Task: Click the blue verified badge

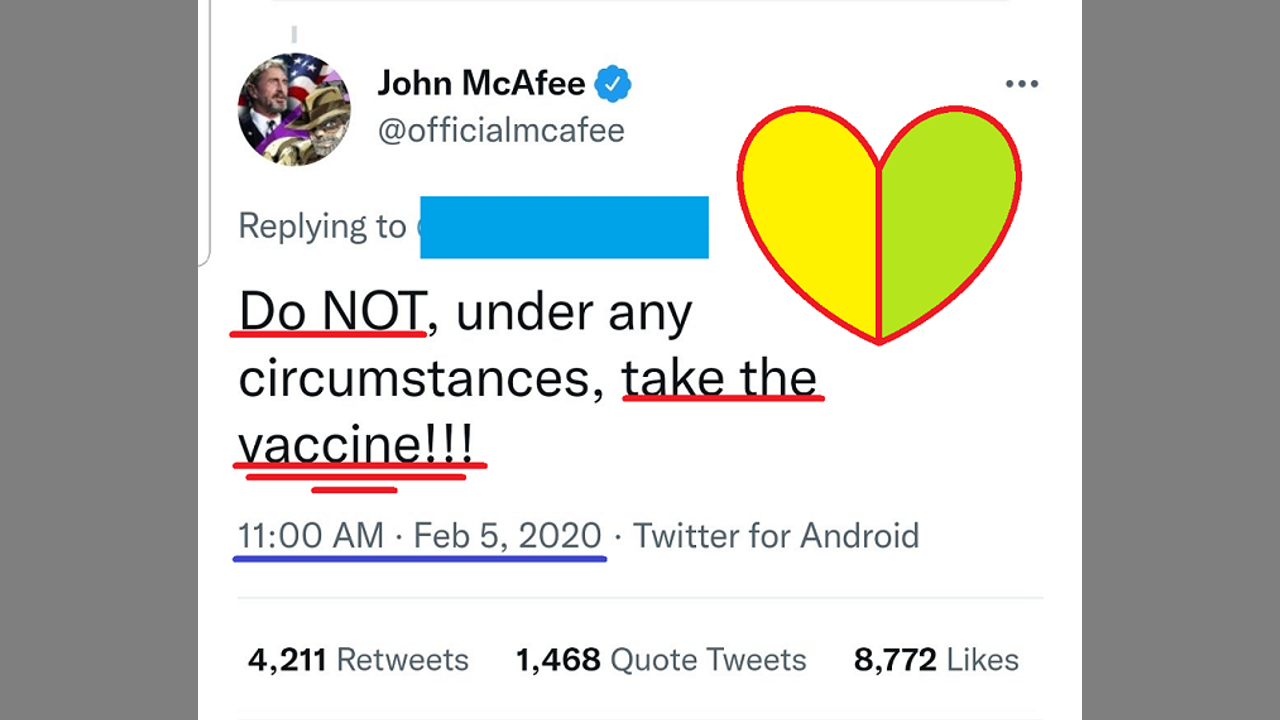Action: click(x=613, y=84)
